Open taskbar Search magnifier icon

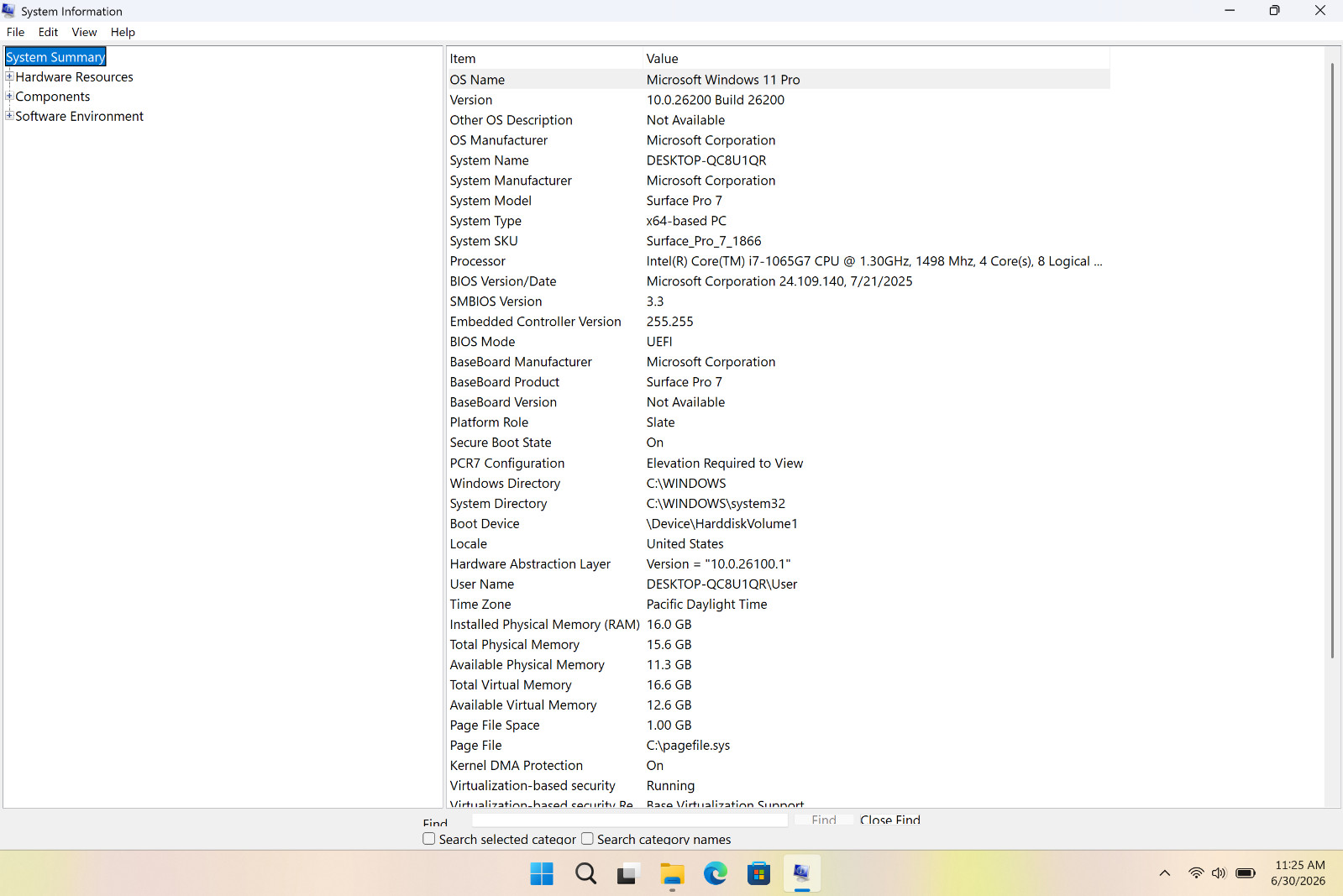tap(585, 874)
